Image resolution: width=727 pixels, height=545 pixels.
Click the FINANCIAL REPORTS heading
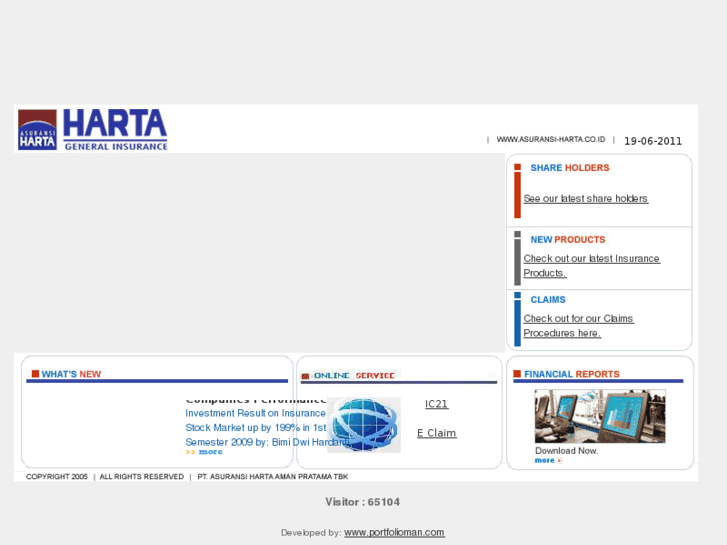tap(571, 374)
